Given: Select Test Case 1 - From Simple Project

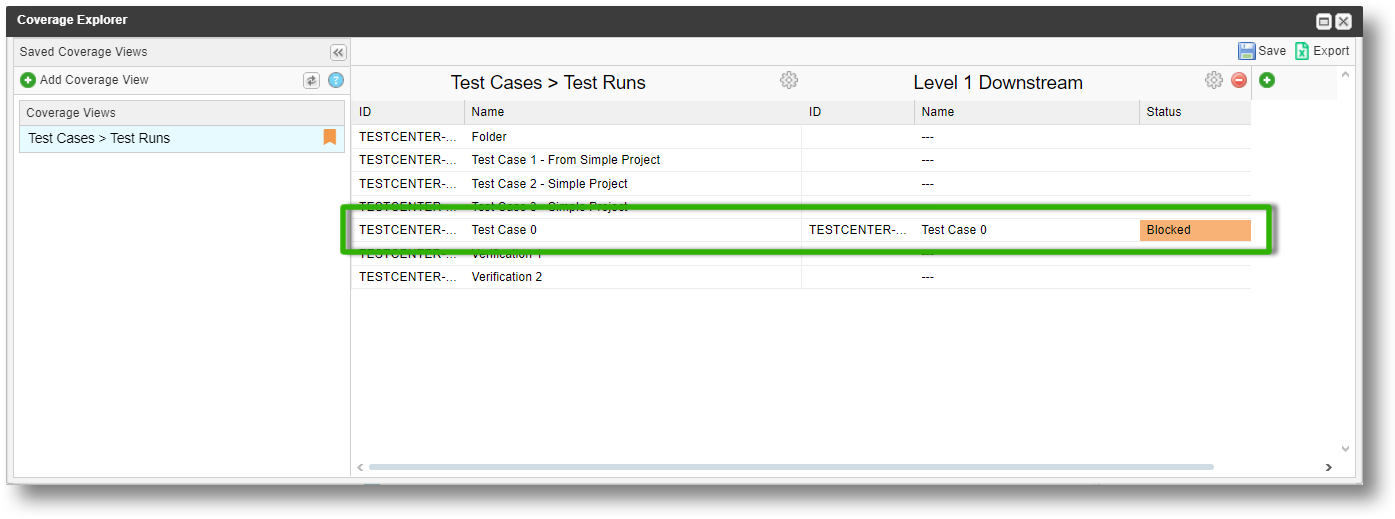Looking at the screenshot, I should 566,160.
